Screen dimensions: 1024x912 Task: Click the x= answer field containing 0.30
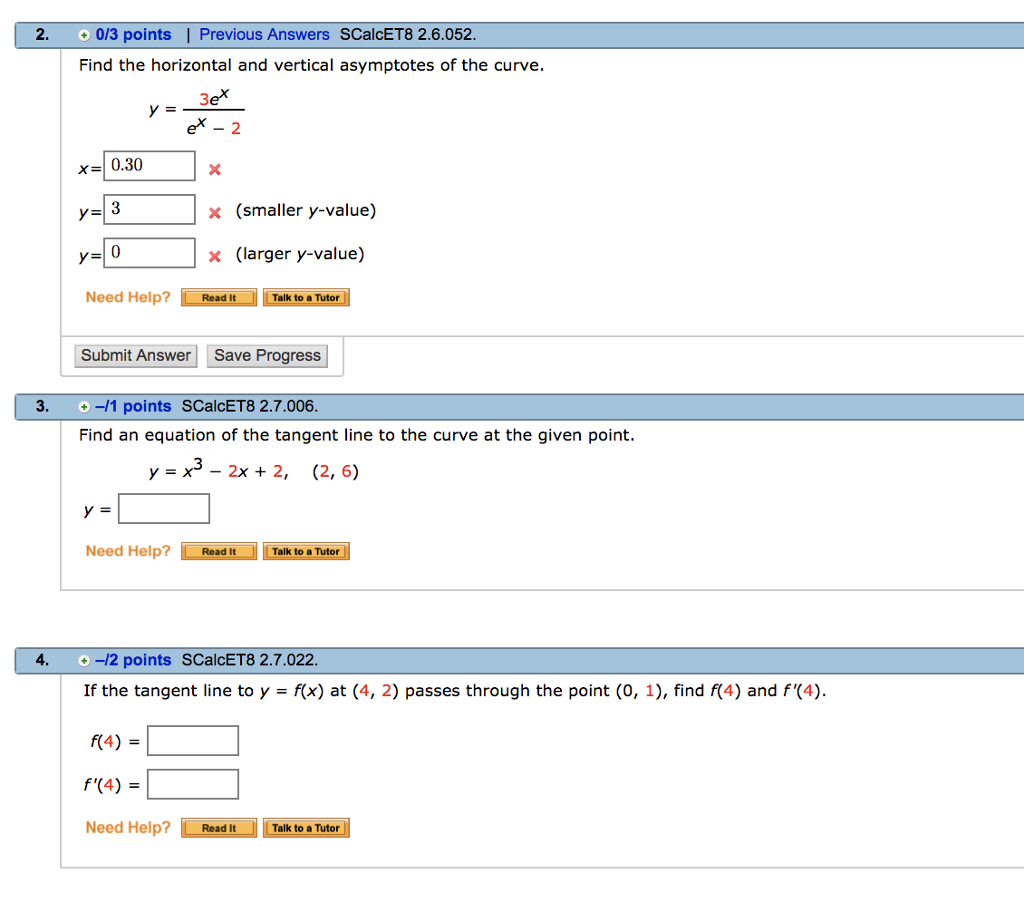(148, 166)
